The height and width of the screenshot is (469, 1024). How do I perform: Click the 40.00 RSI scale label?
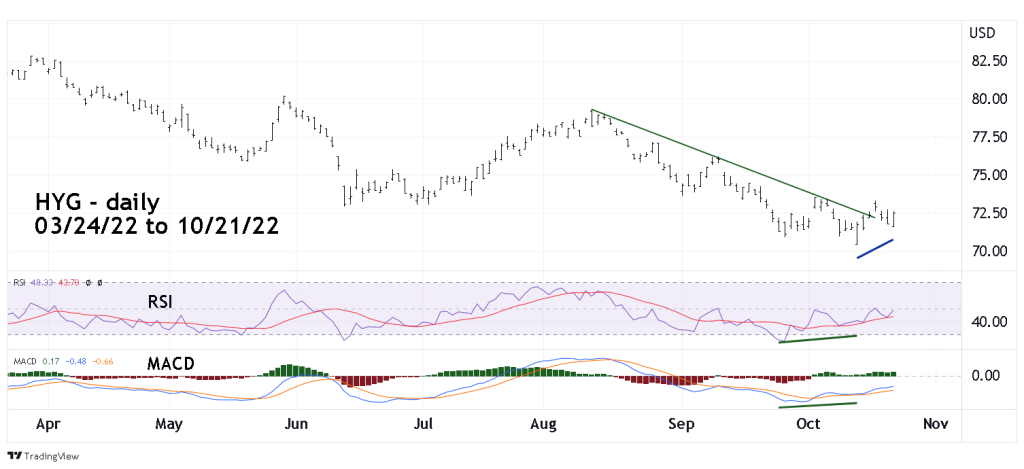coord(987,322)
